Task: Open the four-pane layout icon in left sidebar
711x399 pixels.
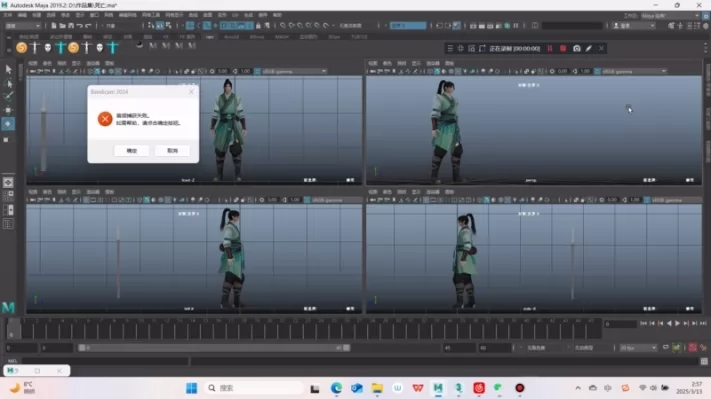Action: 8,196
